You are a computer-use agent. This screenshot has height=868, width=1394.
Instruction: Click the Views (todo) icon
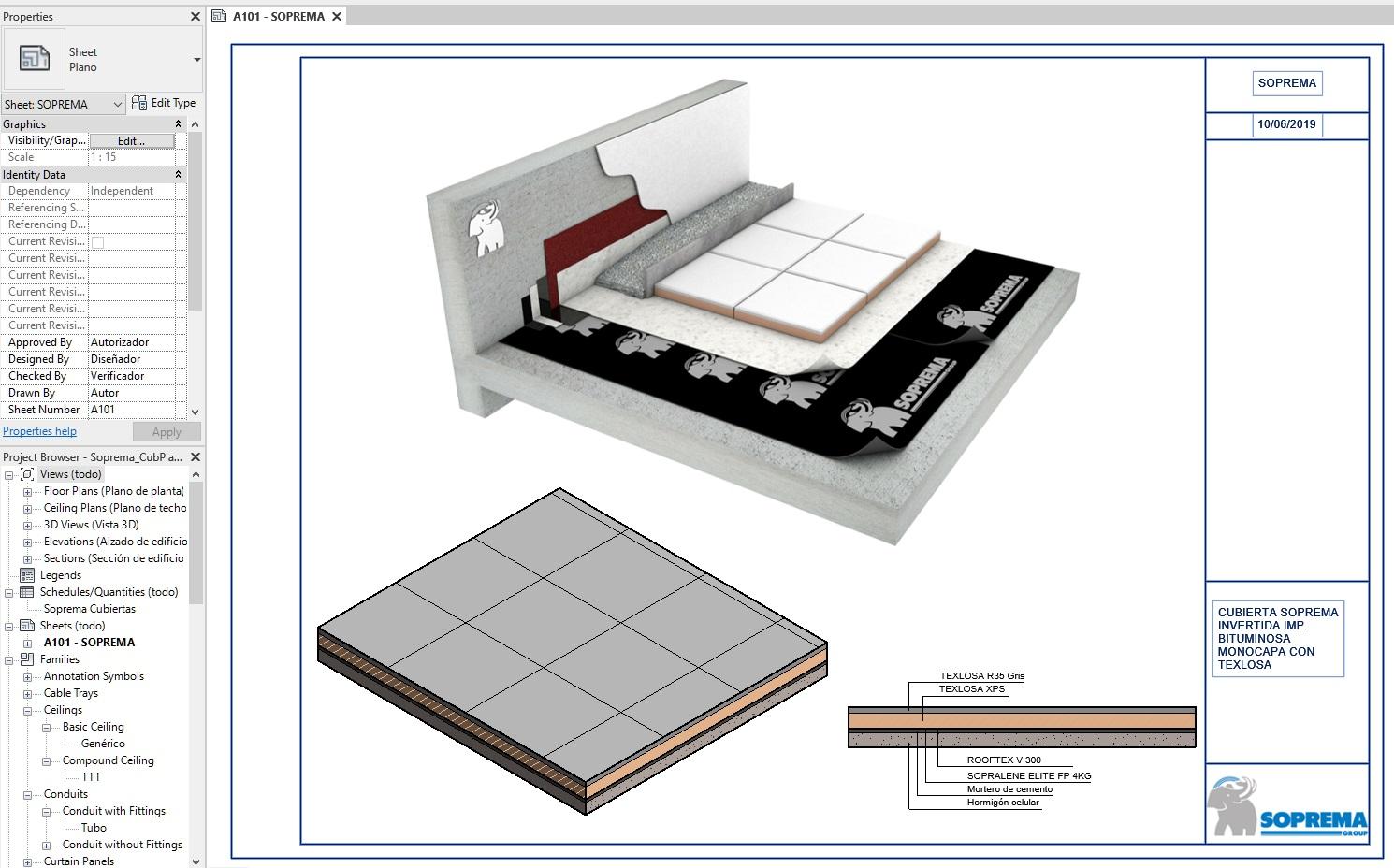[x=27, y=474]
